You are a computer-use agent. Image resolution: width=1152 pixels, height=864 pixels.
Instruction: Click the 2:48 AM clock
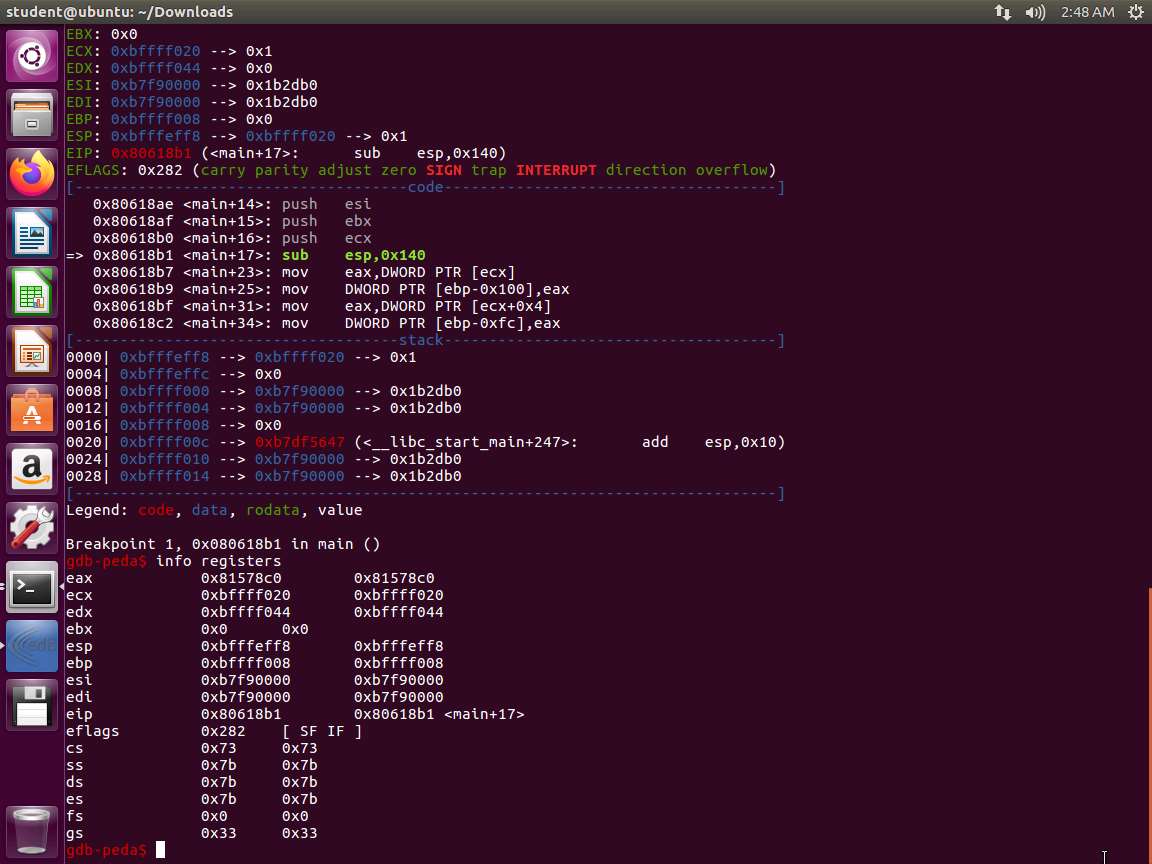(x=1085, y=12)
